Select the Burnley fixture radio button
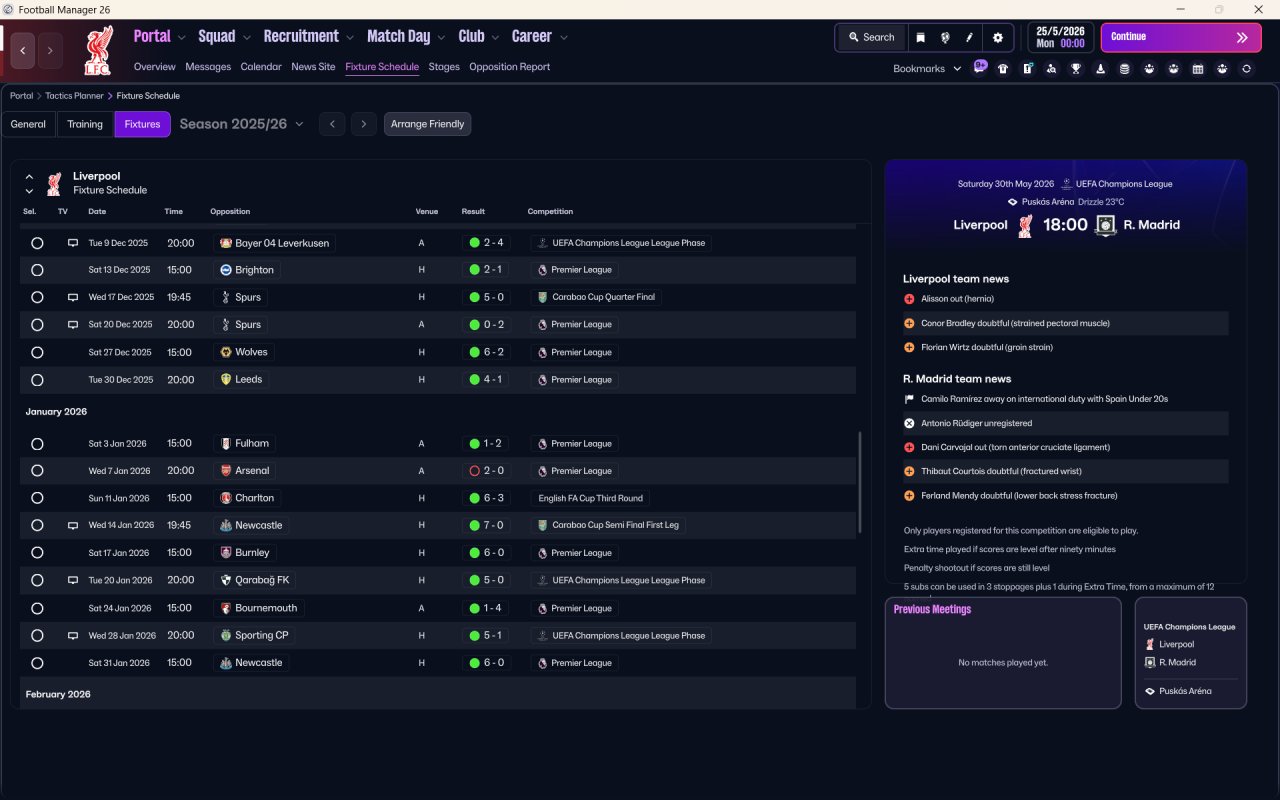Screen dimensions: 1280x800 click(x=37, y=553)
